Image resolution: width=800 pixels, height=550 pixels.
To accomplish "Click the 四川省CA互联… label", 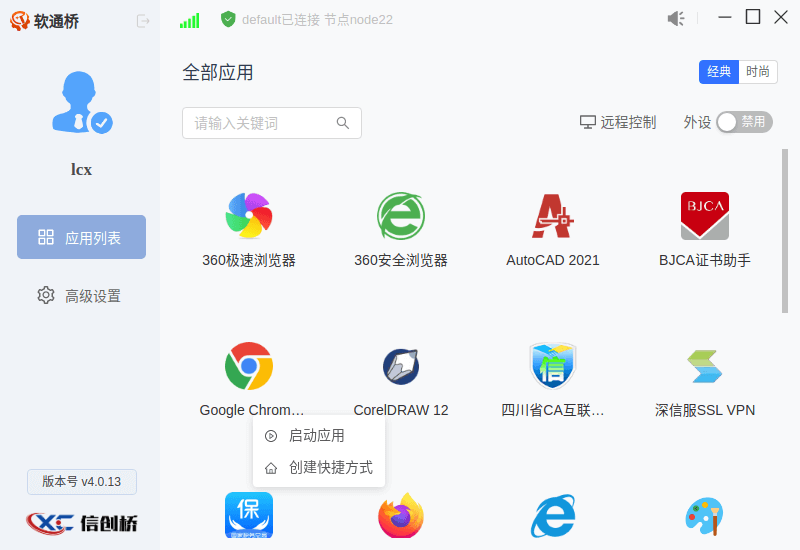I will [x=553, y=410].
